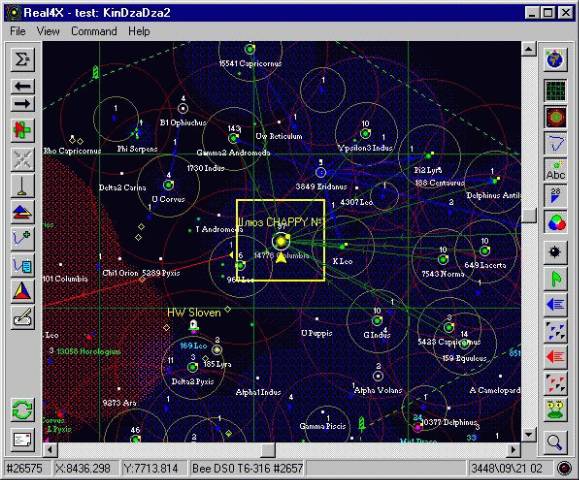Click the blue path line icon
Viewport: 579px width, 480px height.
click(555, 144)
